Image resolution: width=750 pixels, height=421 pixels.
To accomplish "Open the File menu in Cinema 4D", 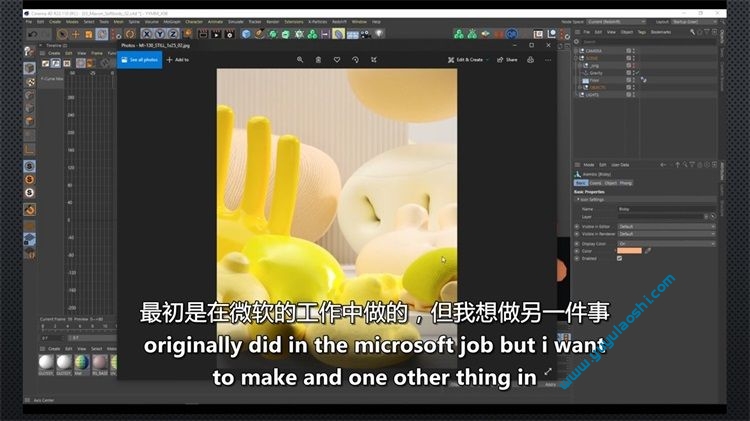I will (x=29, y=22).
